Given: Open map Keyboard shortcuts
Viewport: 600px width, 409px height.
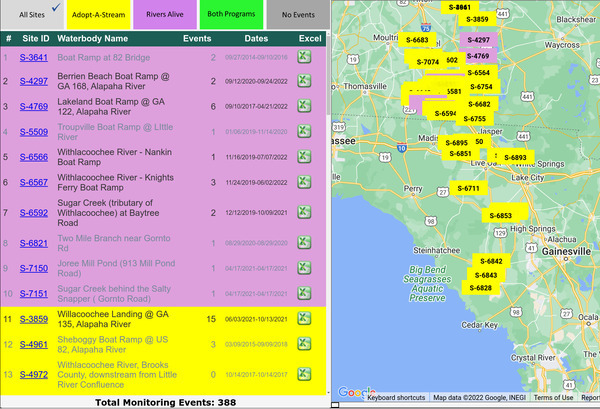Looking at the screenshot, I should click(396, 398).
